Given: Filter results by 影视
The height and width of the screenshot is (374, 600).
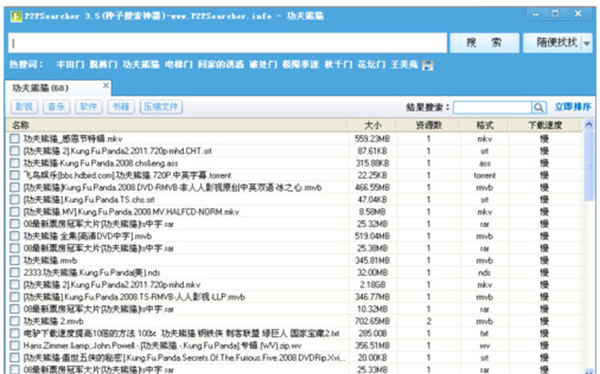Looking at the screenshot, I should coord(24,107).
